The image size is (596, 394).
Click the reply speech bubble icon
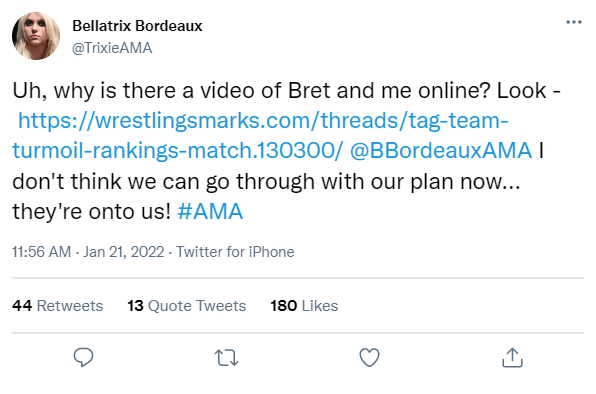83,357
